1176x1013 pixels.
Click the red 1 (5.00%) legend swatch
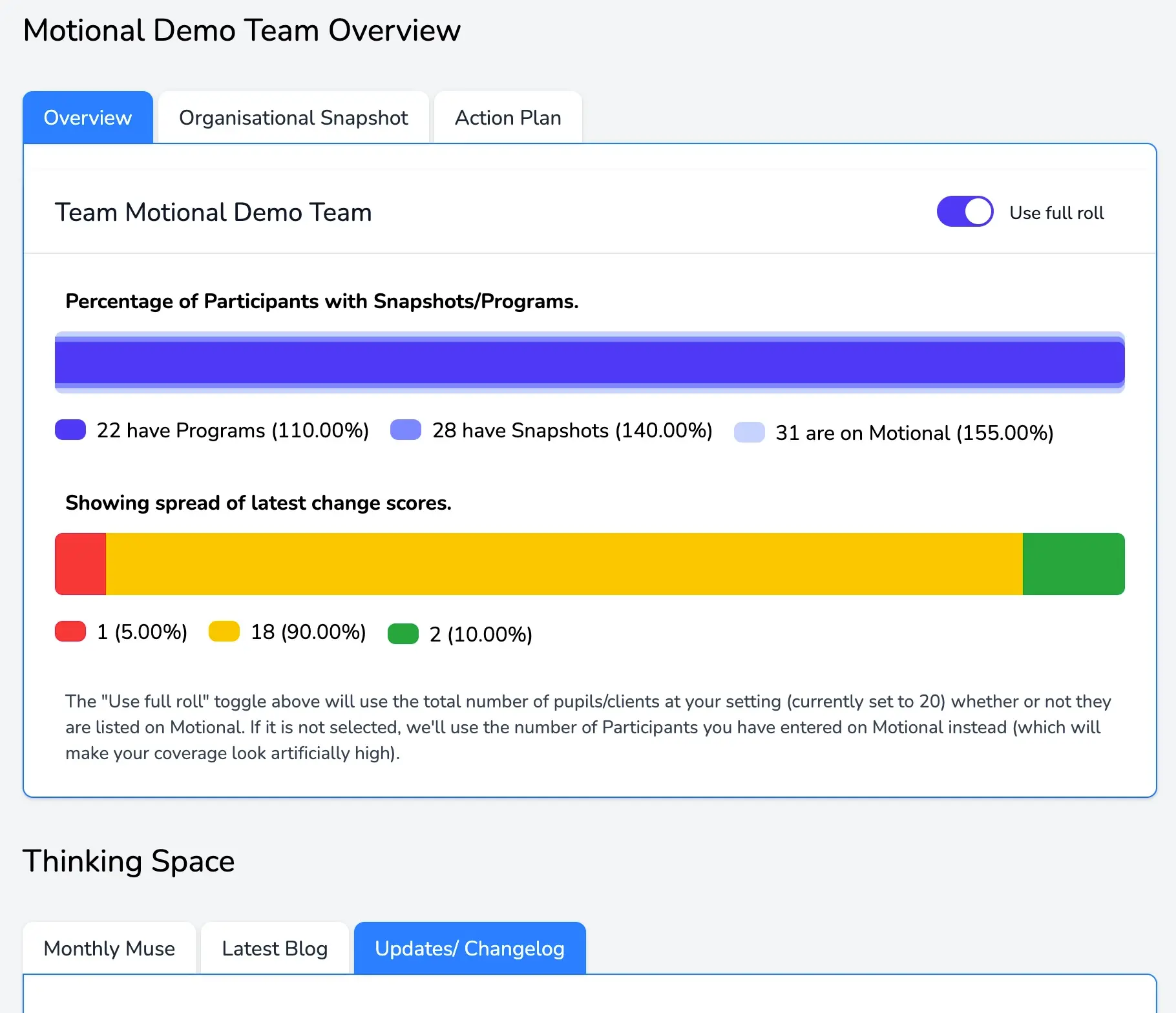(x=70, y=632)
